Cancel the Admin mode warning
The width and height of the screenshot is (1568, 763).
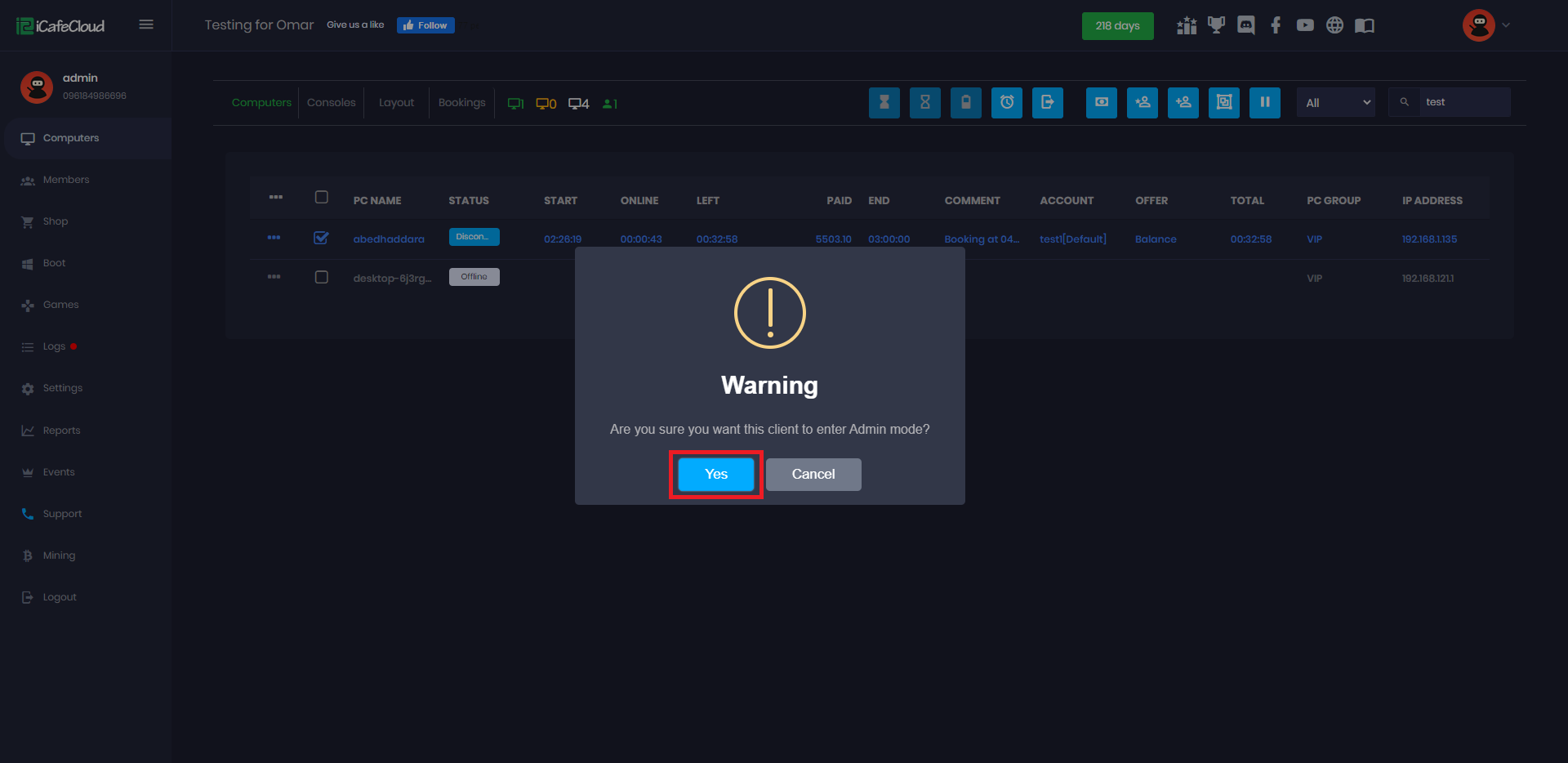tap(813, 474)
